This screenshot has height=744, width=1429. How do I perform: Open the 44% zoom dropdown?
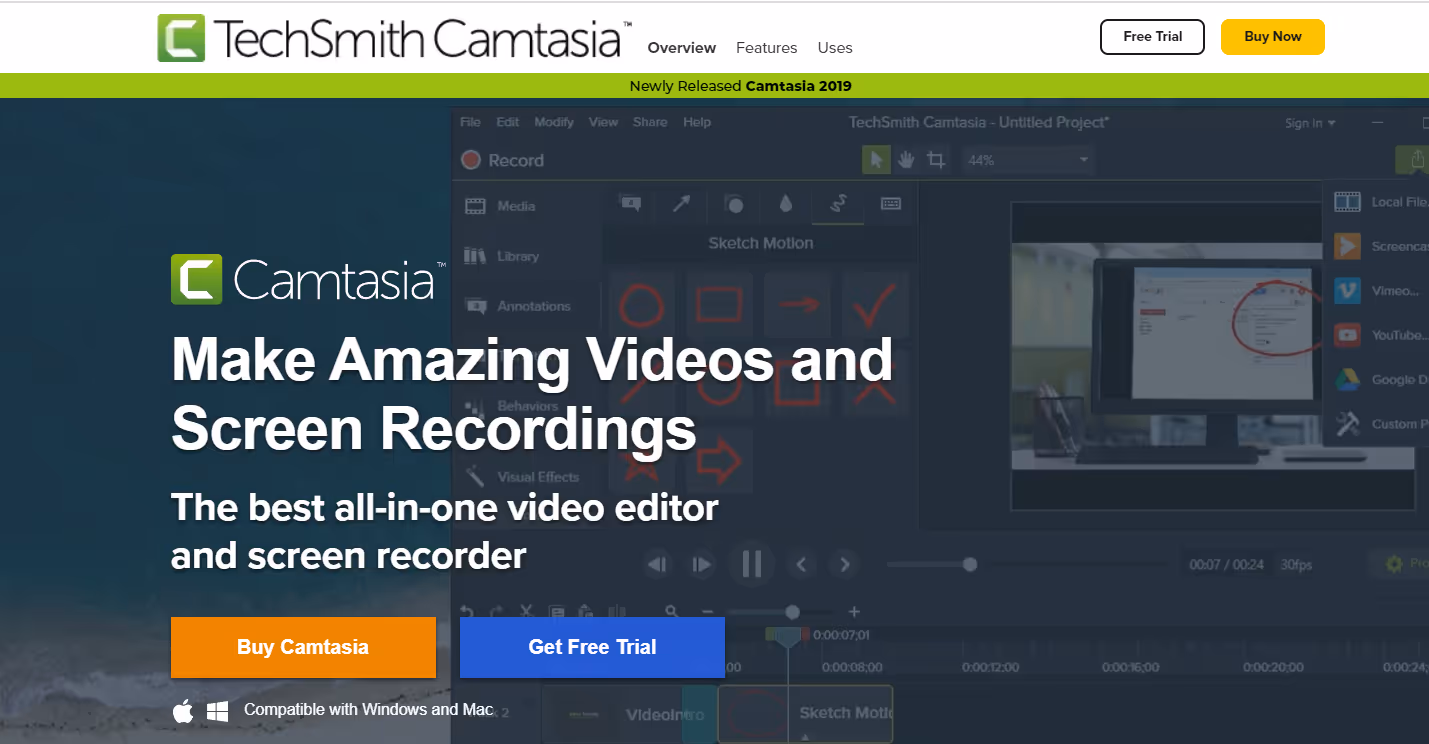click(1028, 160)
